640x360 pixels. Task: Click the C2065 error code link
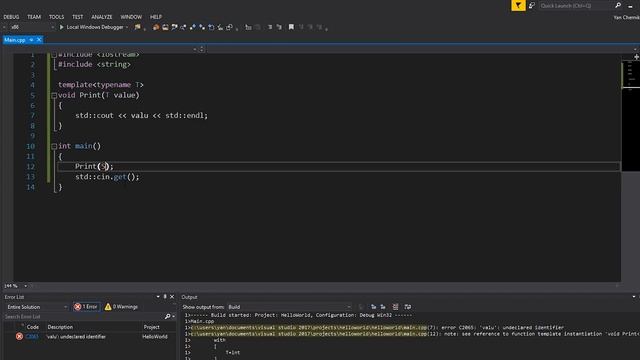pos(32,337)
